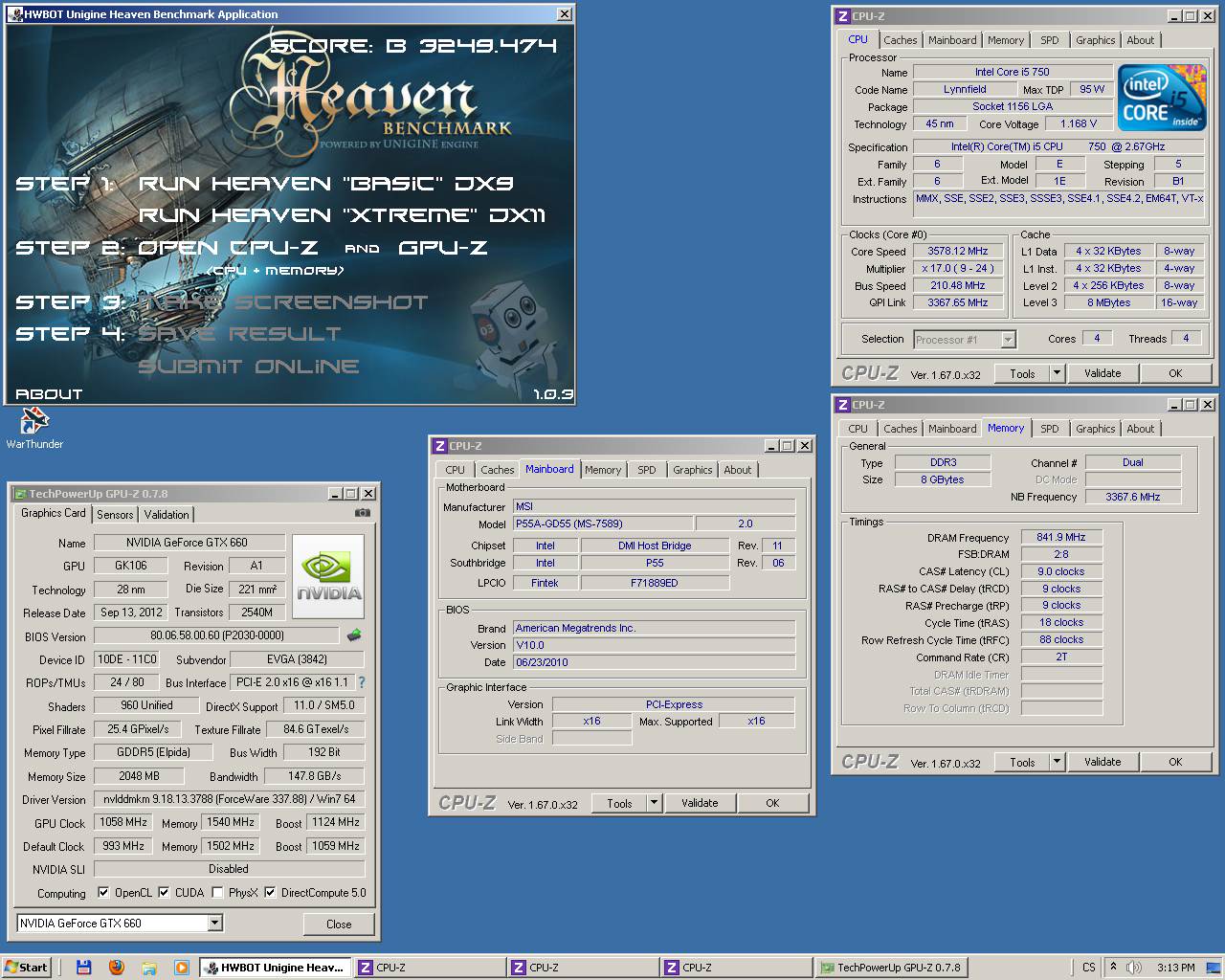Click GPU Clock value 1058 MHz
Viewport: 1225px width, 980px height.
click(x=123, y=822)
